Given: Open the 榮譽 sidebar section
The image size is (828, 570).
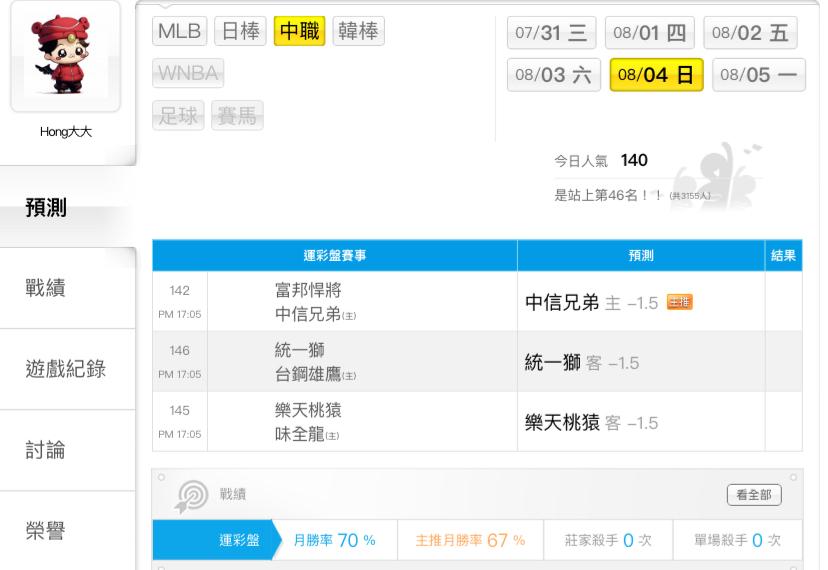Looking at the screenshot, I should tap(68, 530).
